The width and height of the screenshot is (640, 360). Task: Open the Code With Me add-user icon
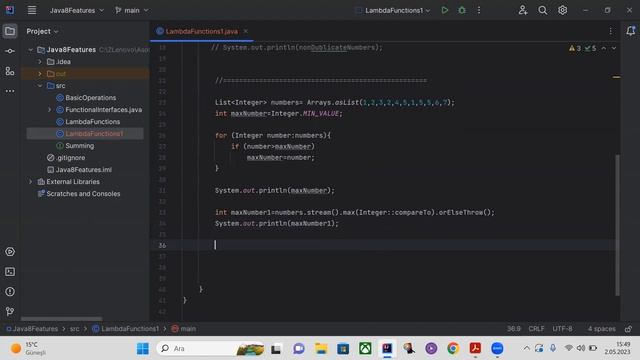coord(523,10)
